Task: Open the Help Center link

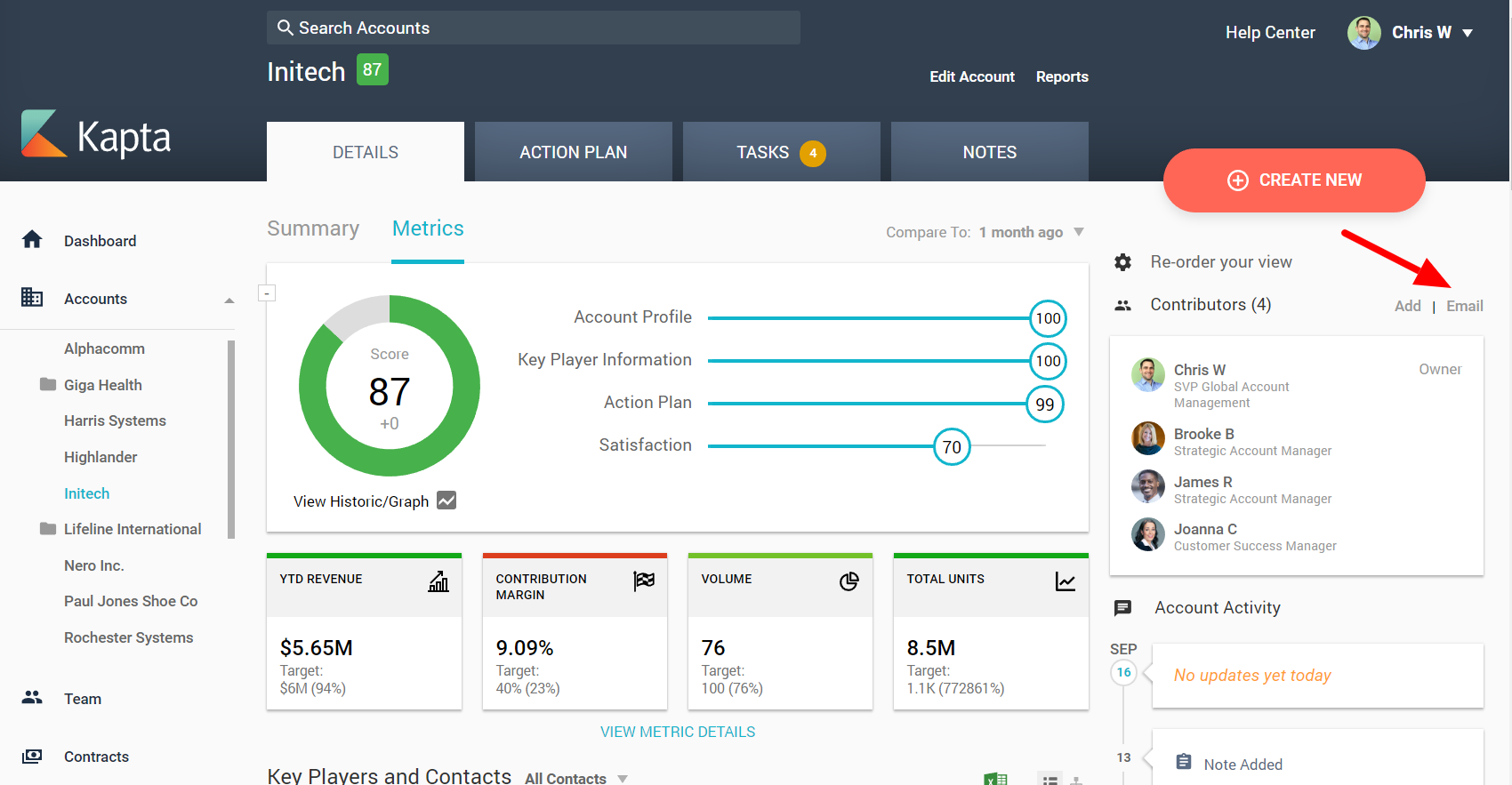Action: 1270,33
